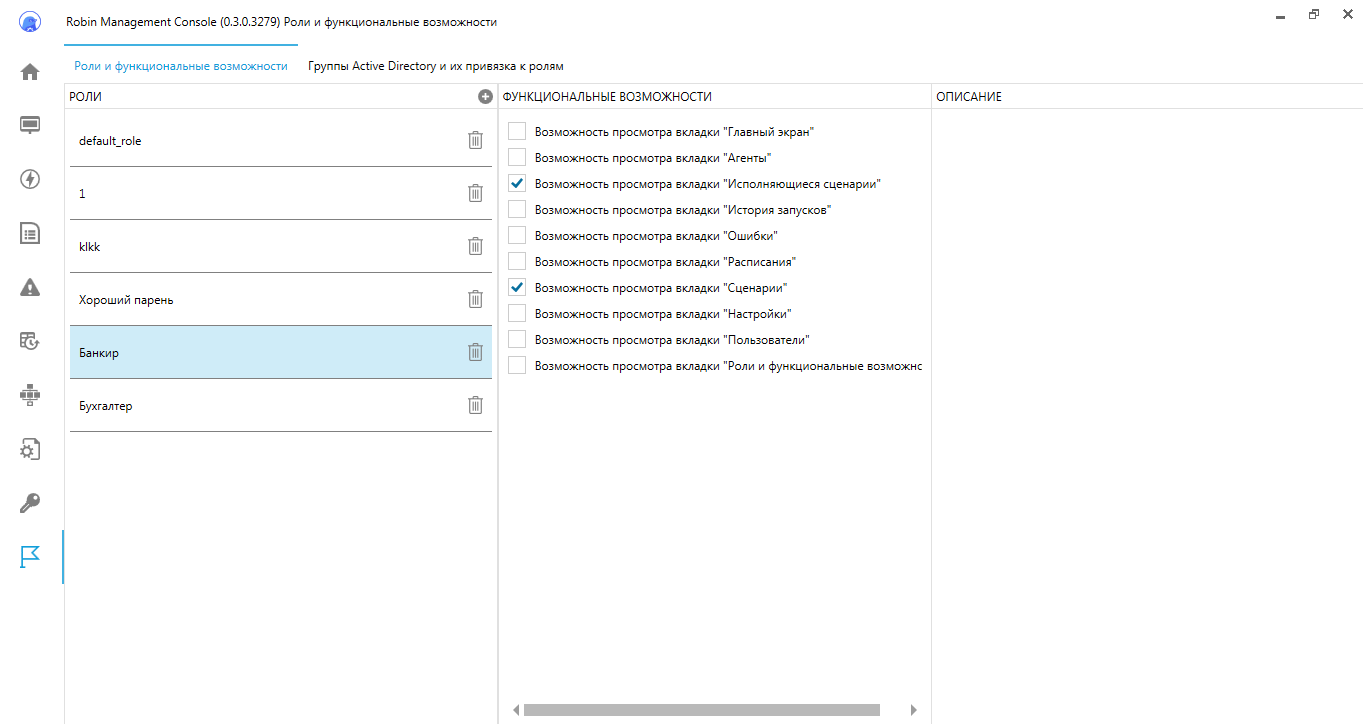
Task: Select the Банкир role row
Action: coord(281,352)
